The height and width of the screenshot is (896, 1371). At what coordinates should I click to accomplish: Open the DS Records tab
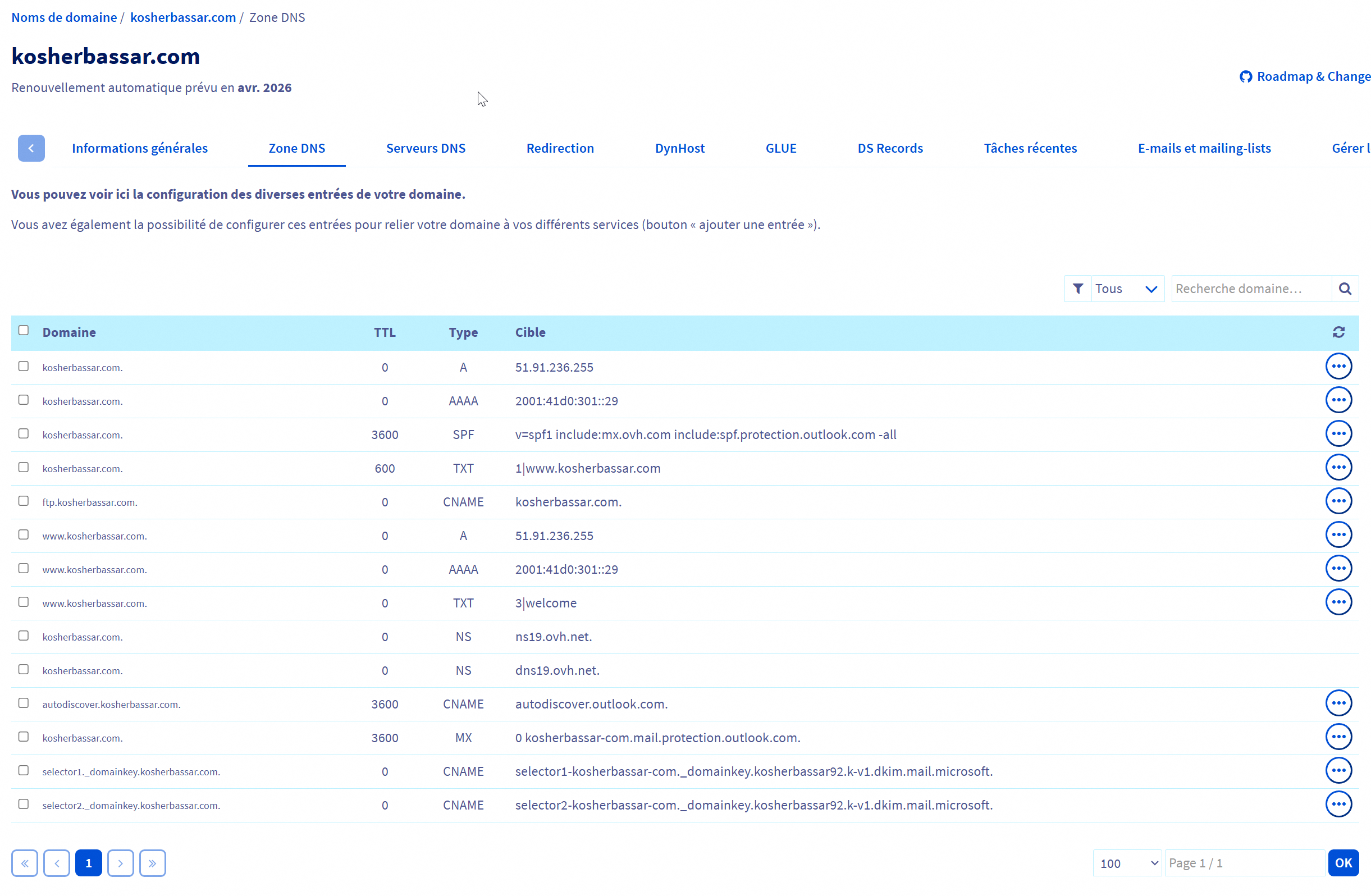[889, 148]
